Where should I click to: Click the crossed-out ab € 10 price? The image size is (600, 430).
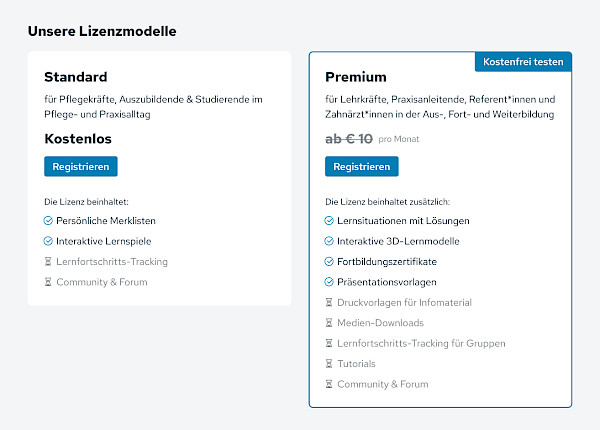pos(349,138)
